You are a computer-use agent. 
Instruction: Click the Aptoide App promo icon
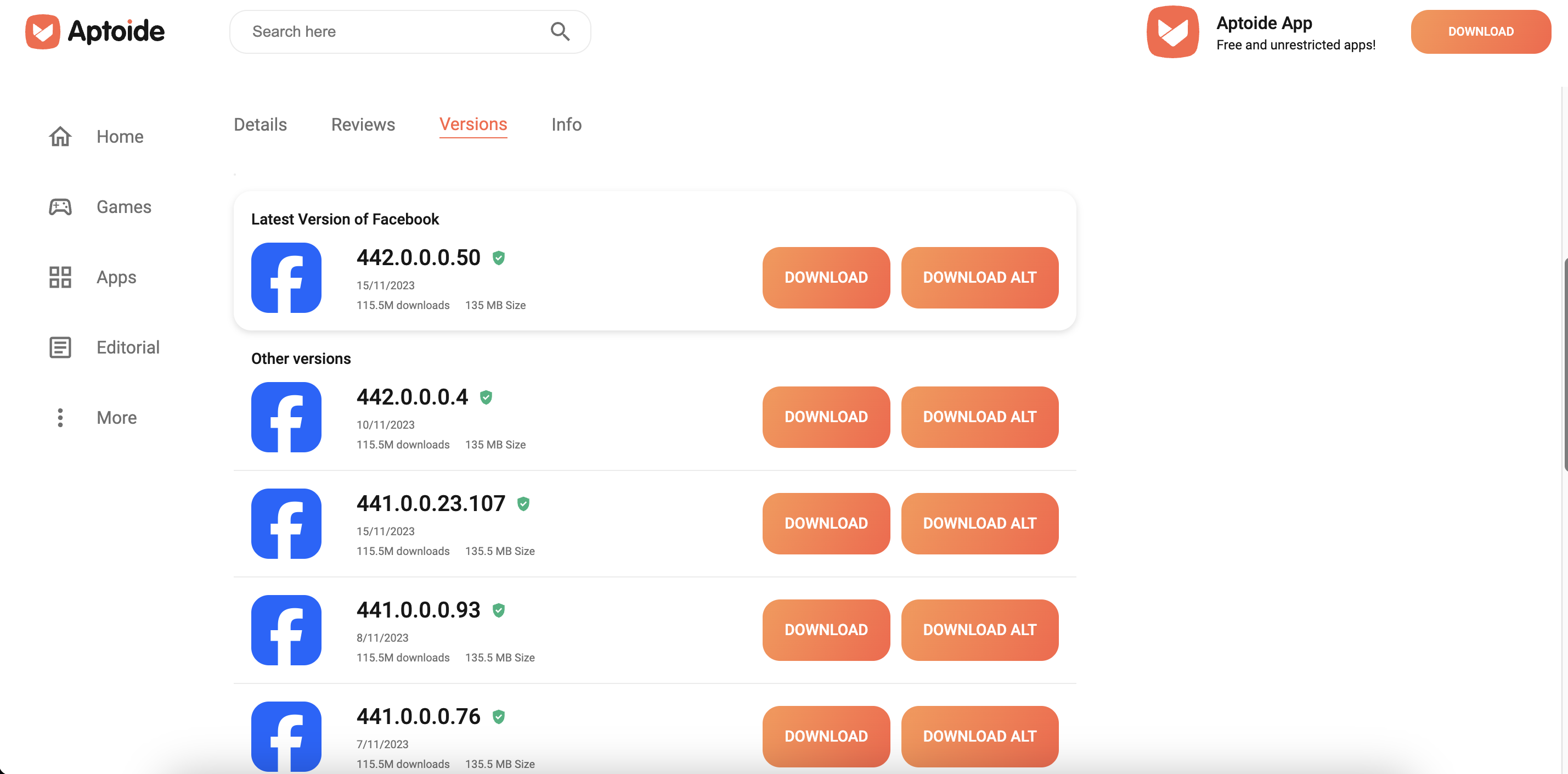coord(1172,32)
